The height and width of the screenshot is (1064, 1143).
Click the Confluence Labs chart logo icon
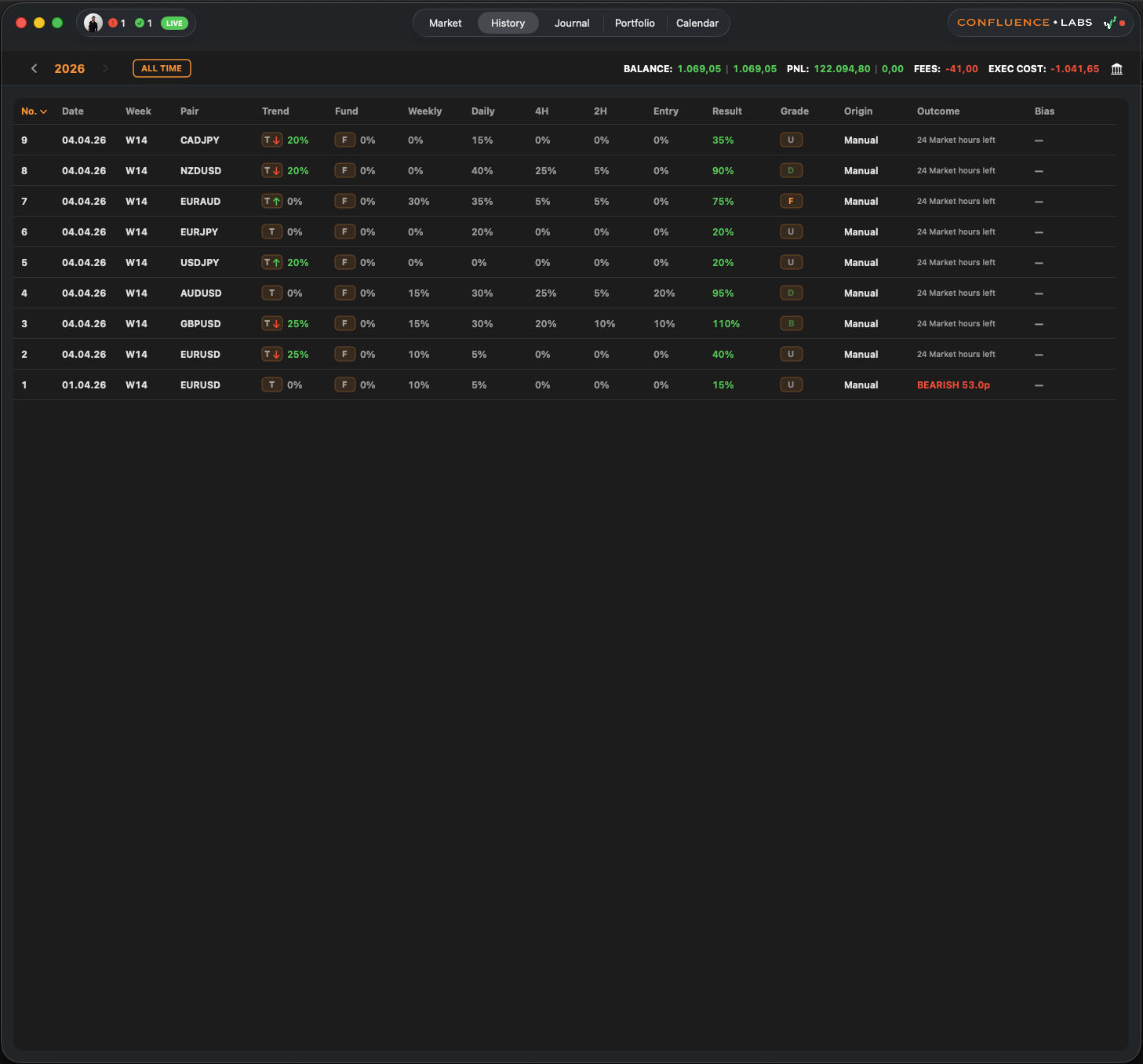[x=1110, y=23]
